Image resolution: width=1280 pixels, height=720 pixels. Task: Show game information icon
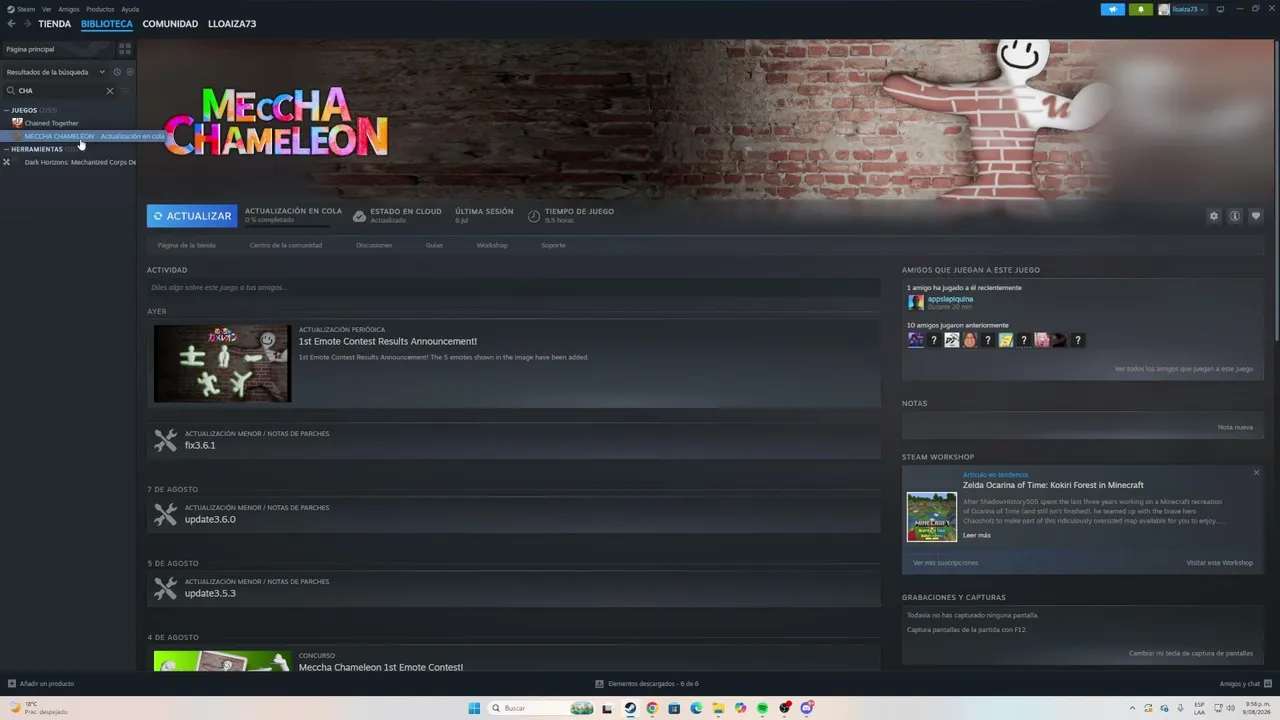click(1235, 216)
